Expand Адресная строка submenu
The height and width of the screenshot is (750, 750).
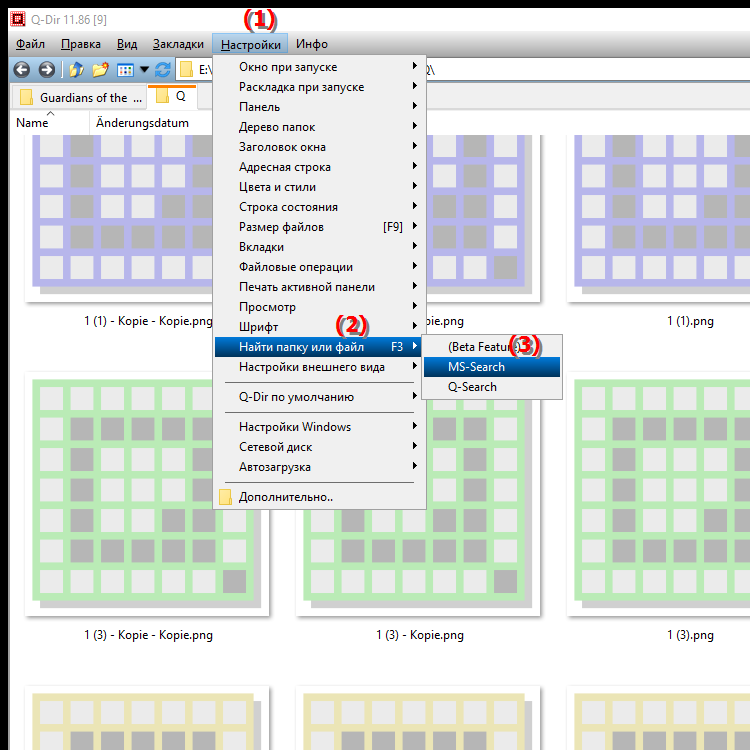[x=319, y=167]
